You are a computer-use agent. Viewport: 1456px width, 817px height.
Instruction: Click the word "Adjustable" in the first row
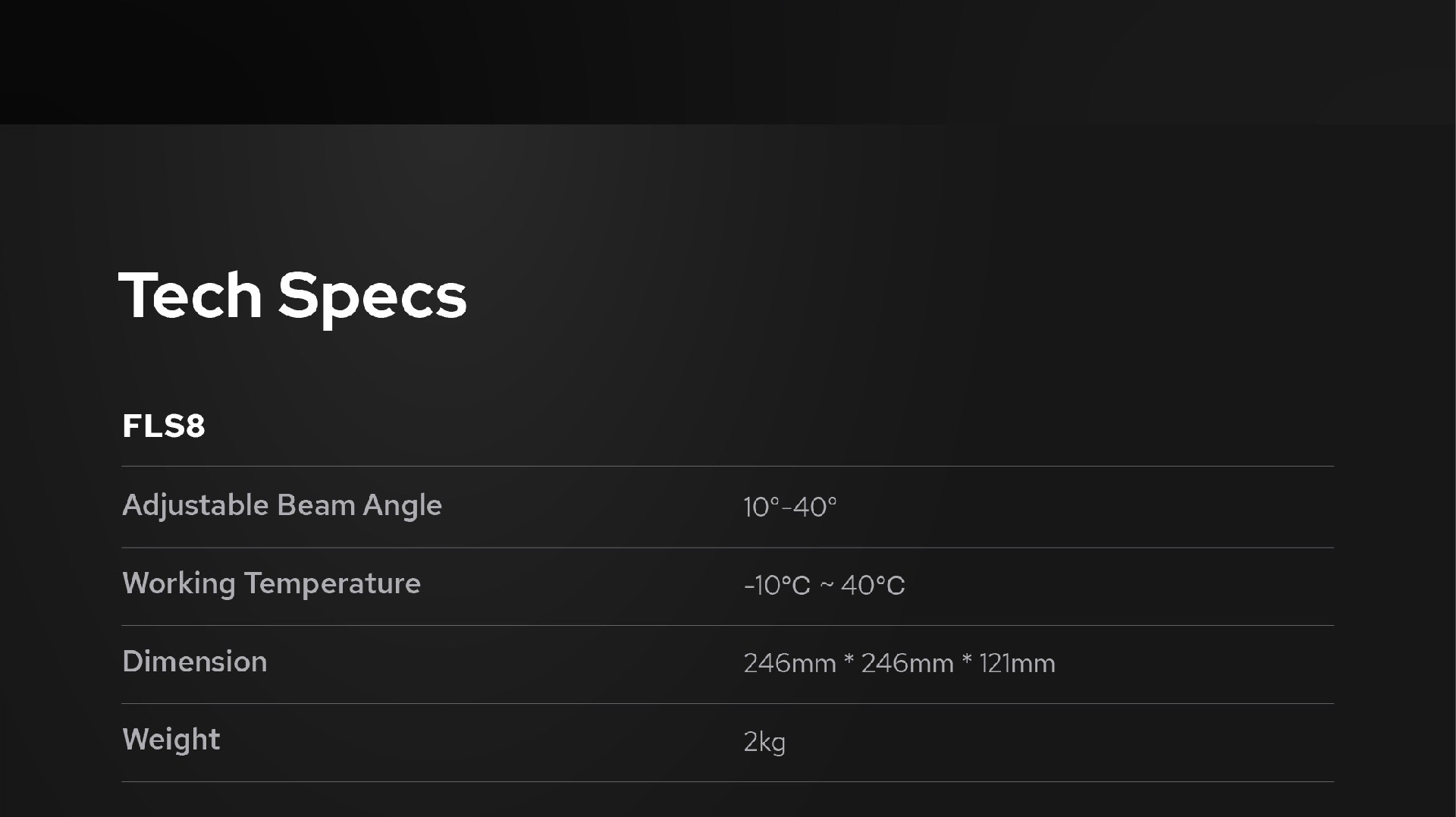[196, 506]
